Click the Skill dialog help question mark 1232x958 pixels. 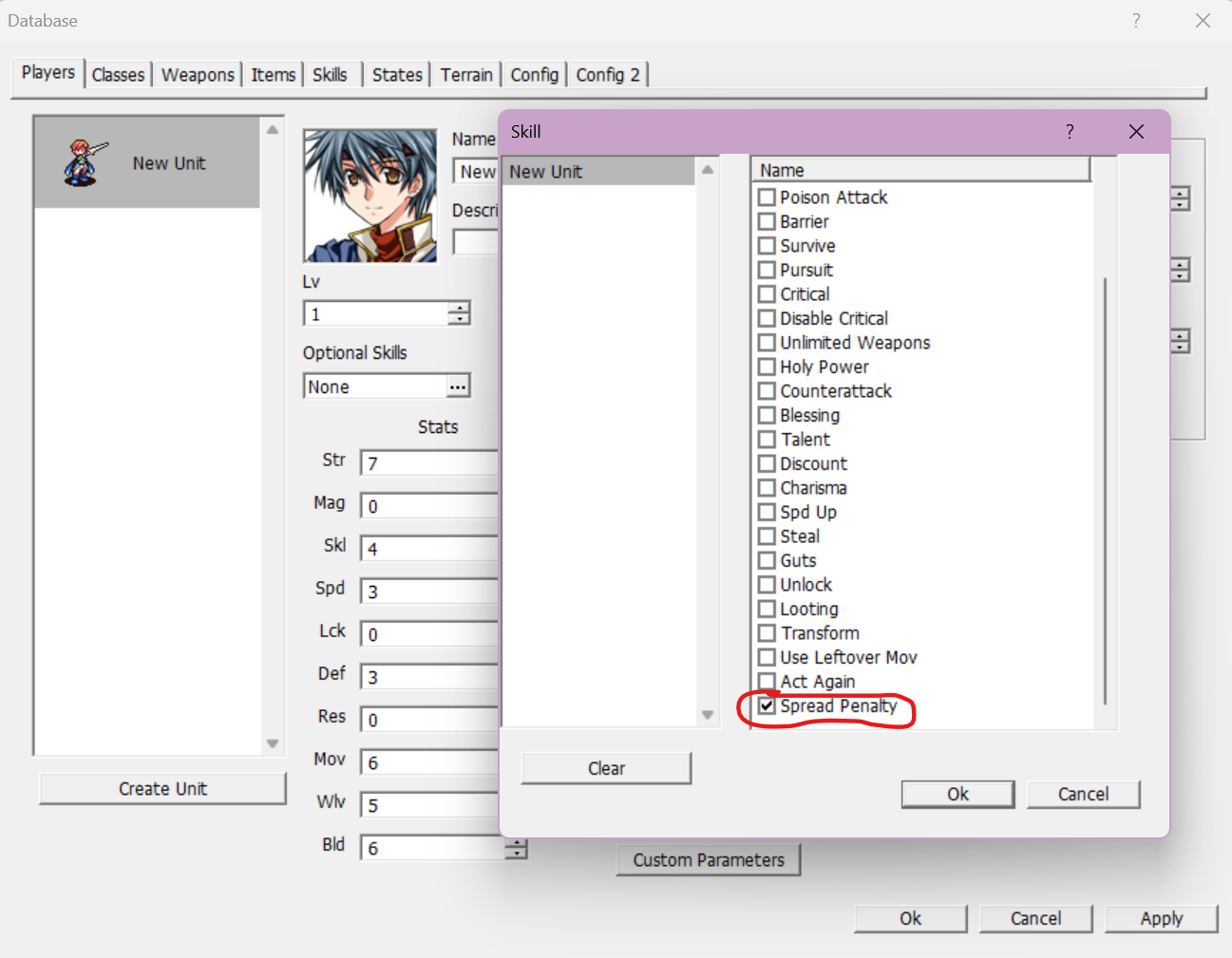click(x=1070, y=132)
